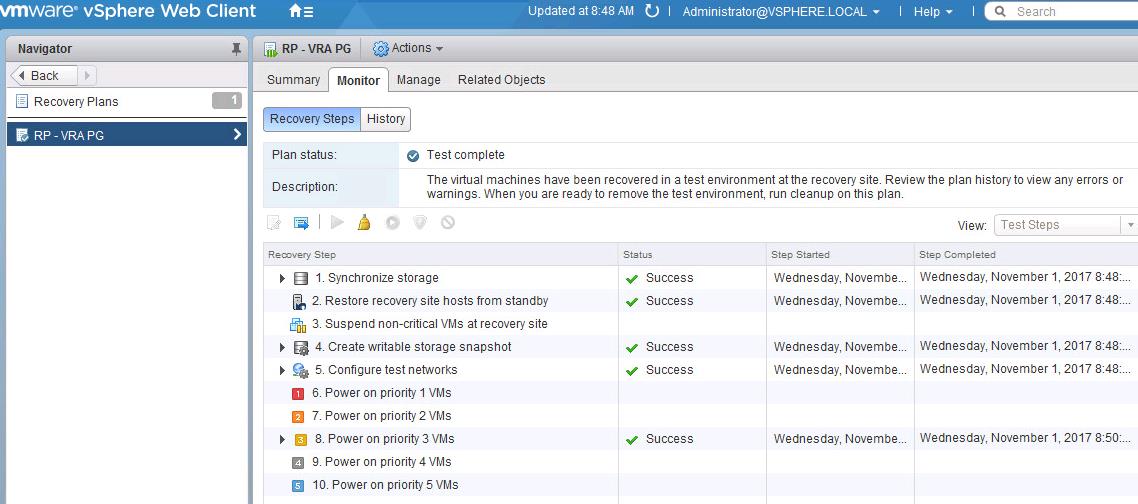This screenshot has width=1138, height=504.
Task: Show the History view
Action: pyautogui.click(x=385, y=119)
